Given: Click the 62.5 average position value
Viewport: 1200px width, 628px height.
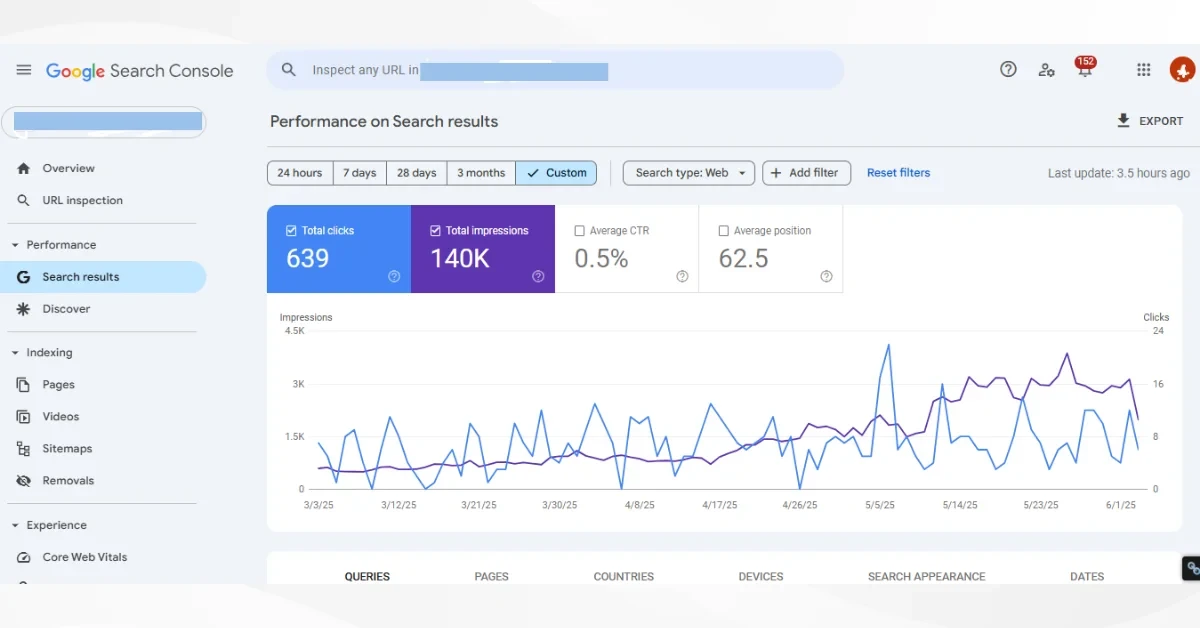Looking at the screenshot, I should point(743,258).
